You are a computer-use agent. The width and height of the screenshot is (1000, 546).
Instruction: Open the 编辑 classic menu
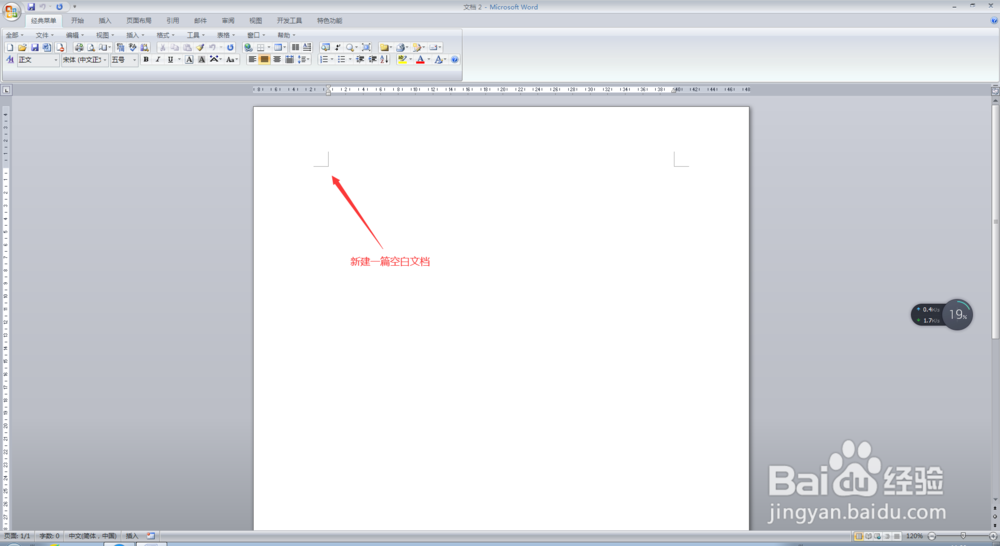point(75,35)
